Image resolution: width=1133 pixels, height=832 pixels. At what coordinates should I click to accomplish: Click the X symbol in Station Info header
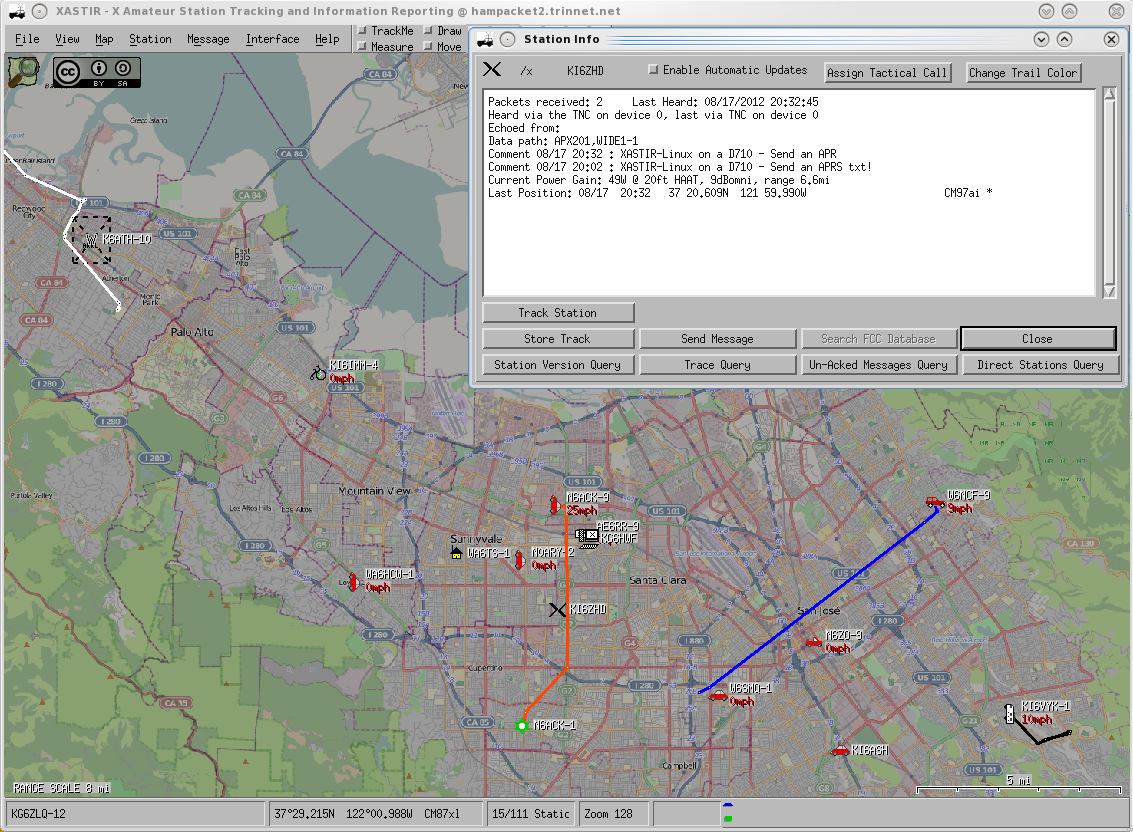492,69
